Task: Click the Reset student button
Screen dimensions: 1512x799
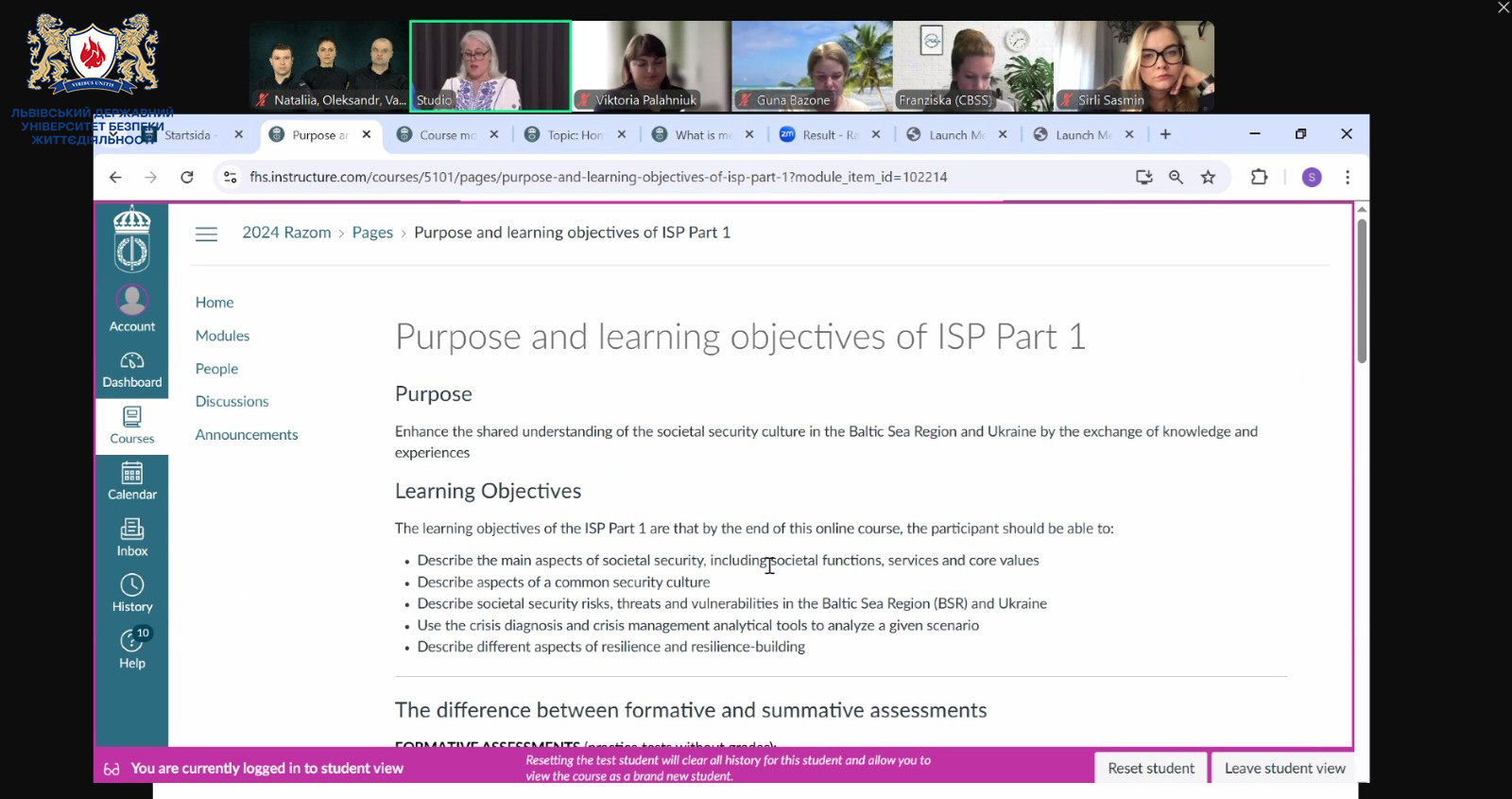Action: click(x=1150, y=768)
